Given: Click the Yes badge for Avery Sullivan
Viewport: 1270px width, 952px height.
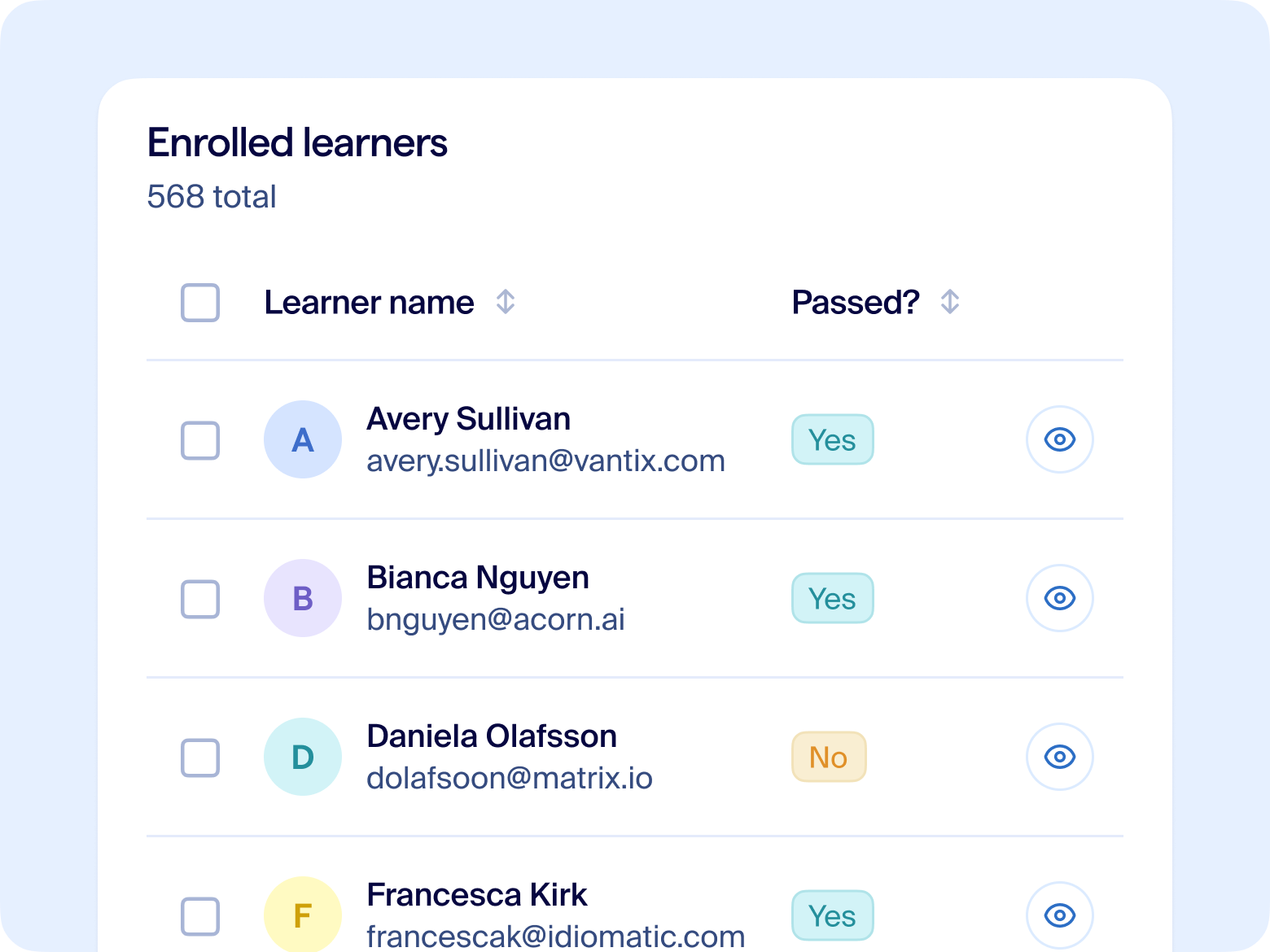Looking at the screenshot, I should (832, 440).
